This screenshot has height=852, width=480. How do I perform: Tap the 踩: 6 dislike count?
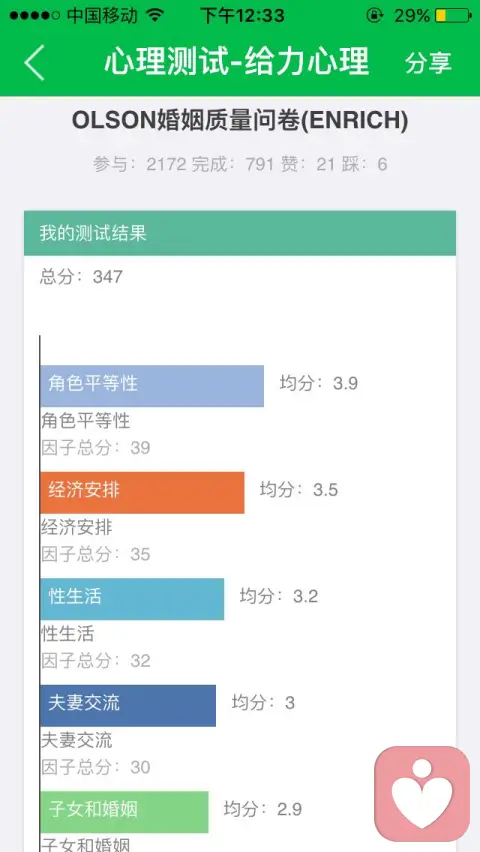click(364, 164)
